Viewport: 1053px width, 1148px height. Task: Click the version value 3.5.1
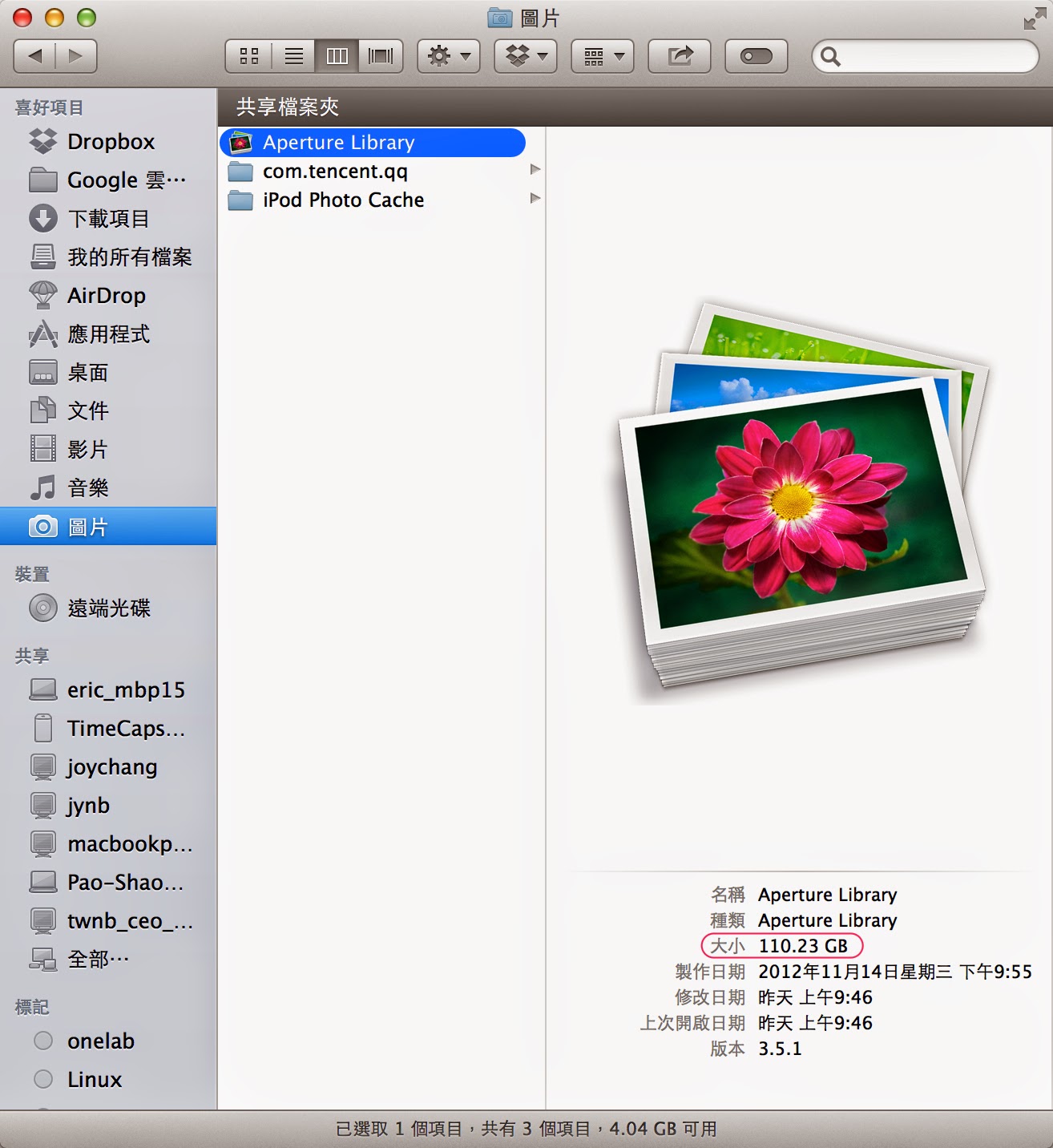coord(780,1049)
